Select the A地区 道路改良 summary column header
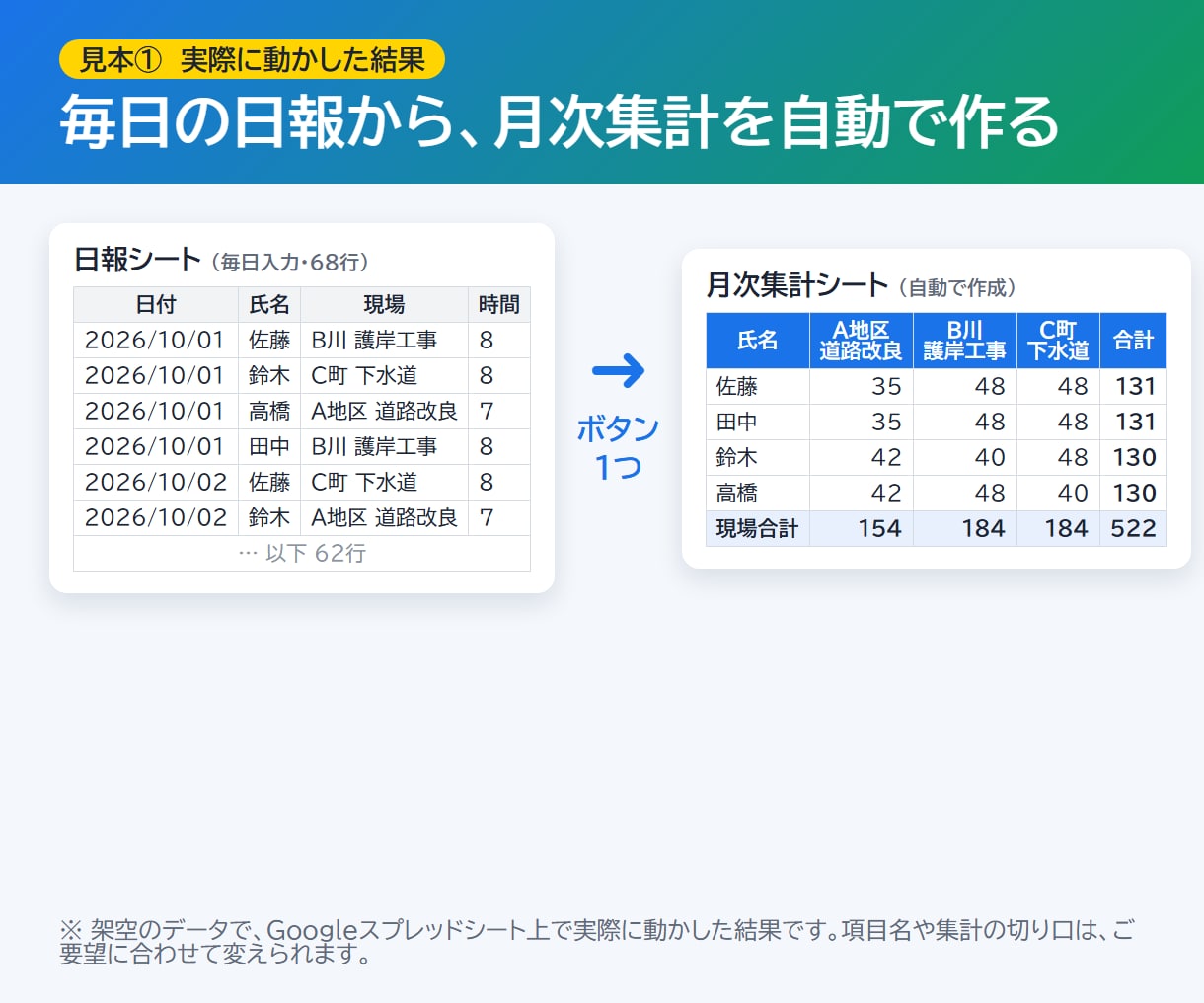Viewport: 1204px width, 1003px height. tap(861, 341)
